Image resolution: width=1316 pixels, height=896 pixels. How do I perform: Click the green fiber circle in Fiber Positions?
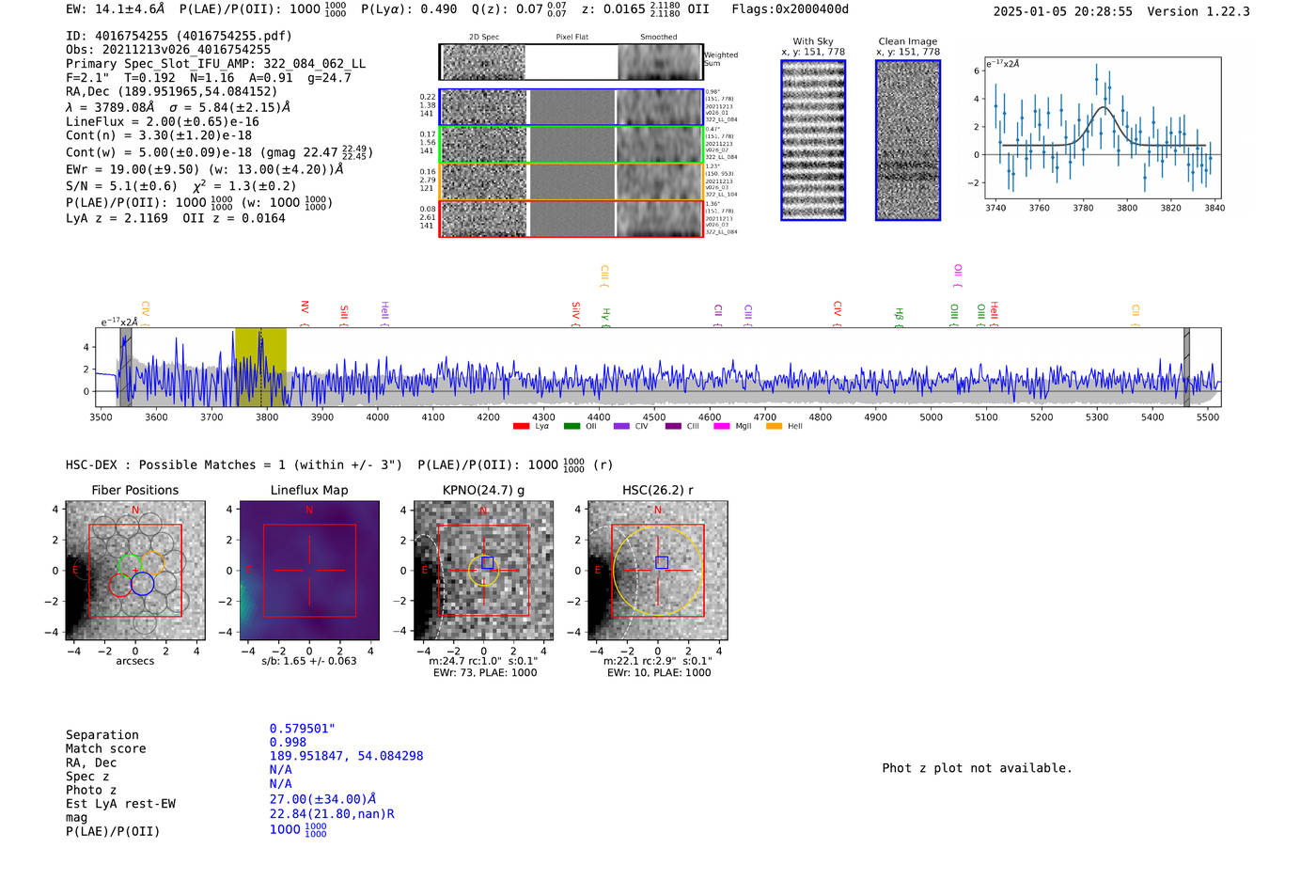click(130, 564)
